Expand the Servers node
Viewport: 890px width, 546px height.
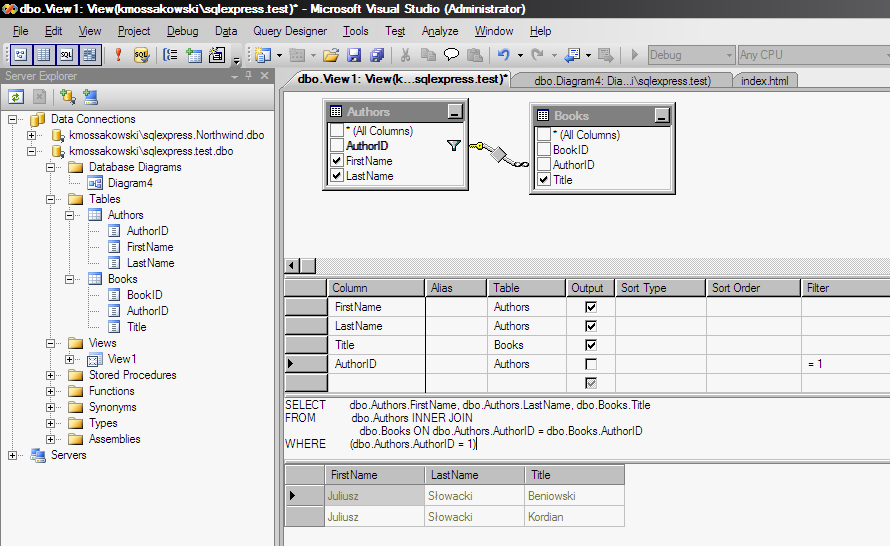pyautogui.click(x=12, y=455)
